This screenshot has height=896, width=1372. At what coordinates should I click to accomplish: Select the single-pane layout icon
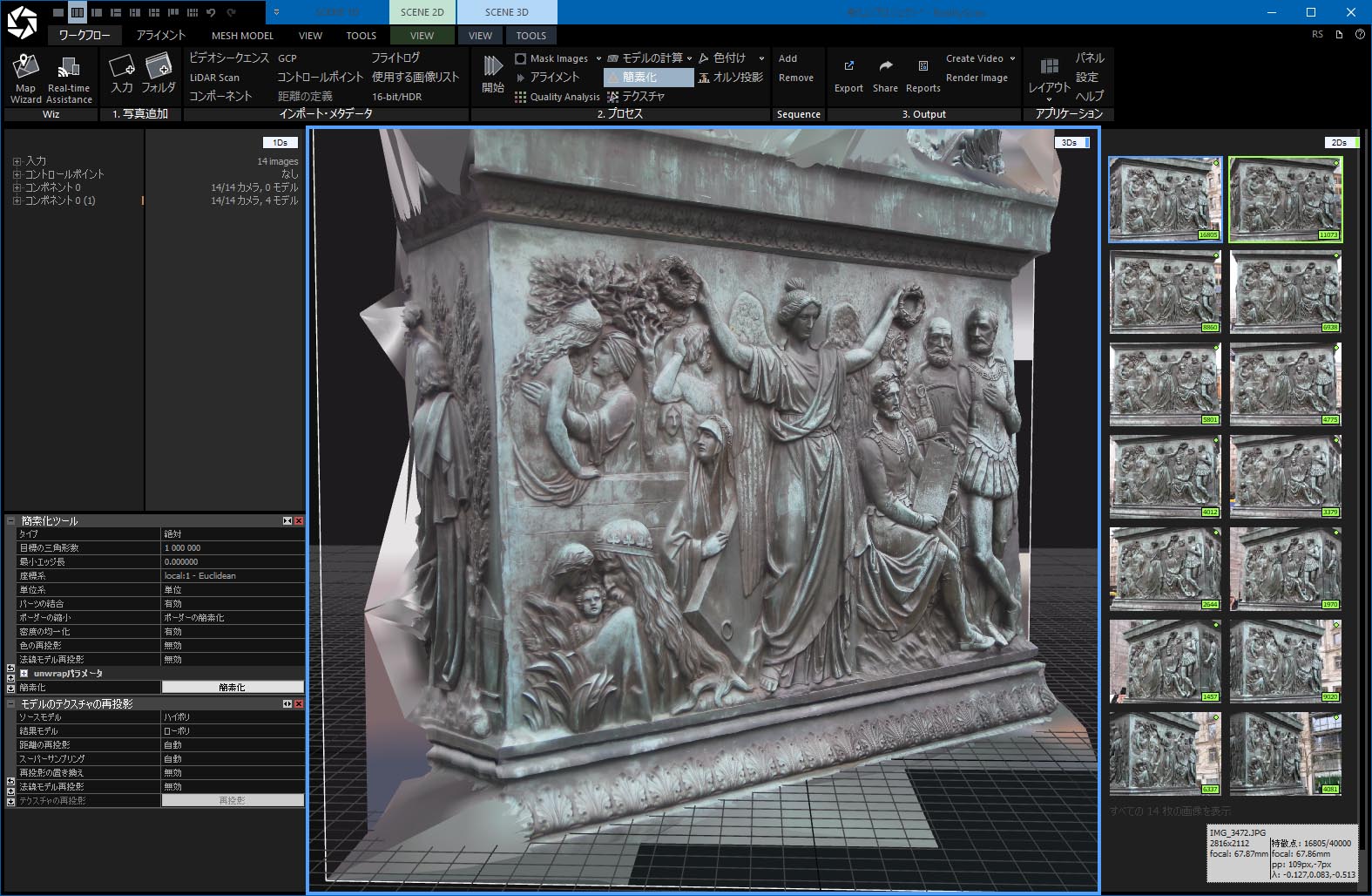[x=58, y=13]
